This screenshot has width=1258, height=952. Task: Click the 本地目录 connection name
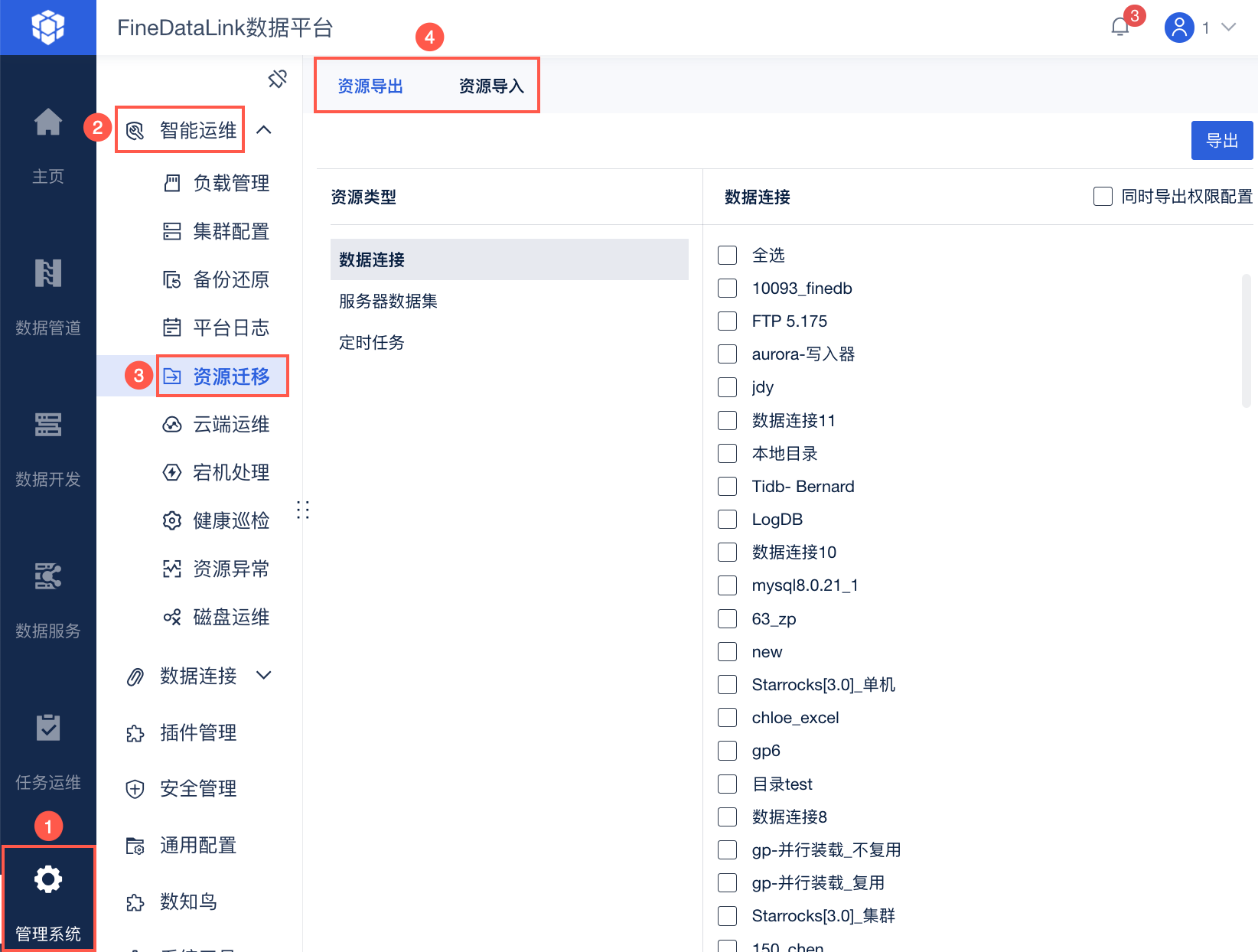point(784,453)
